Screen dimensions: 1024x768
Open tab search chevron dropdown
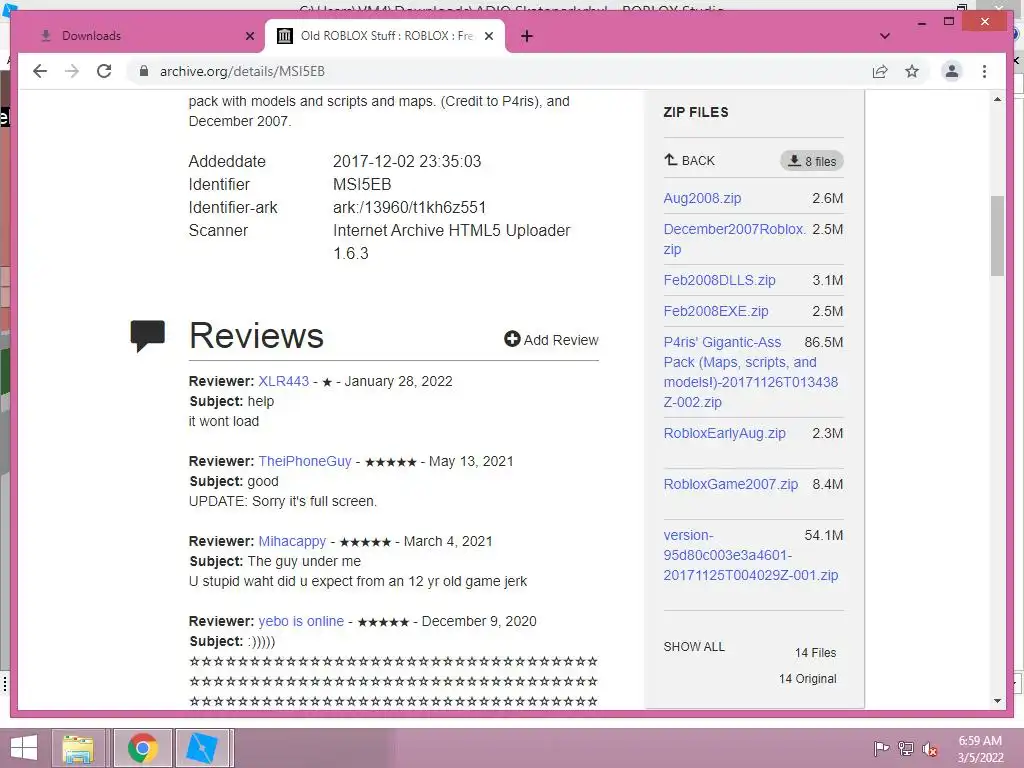click(x=885, y=36)
